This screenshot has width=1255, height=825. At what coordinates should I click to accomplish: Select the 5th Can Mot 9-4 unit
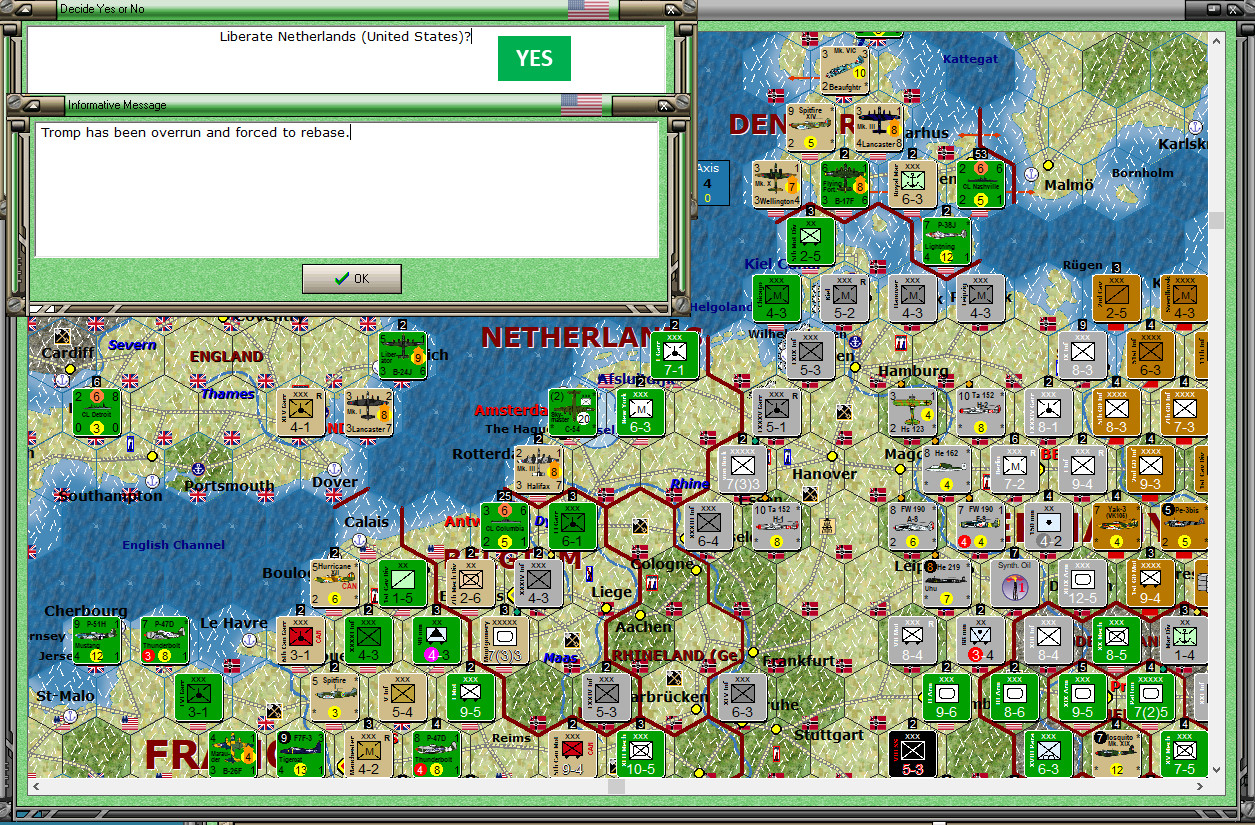(x=573, y=755)
